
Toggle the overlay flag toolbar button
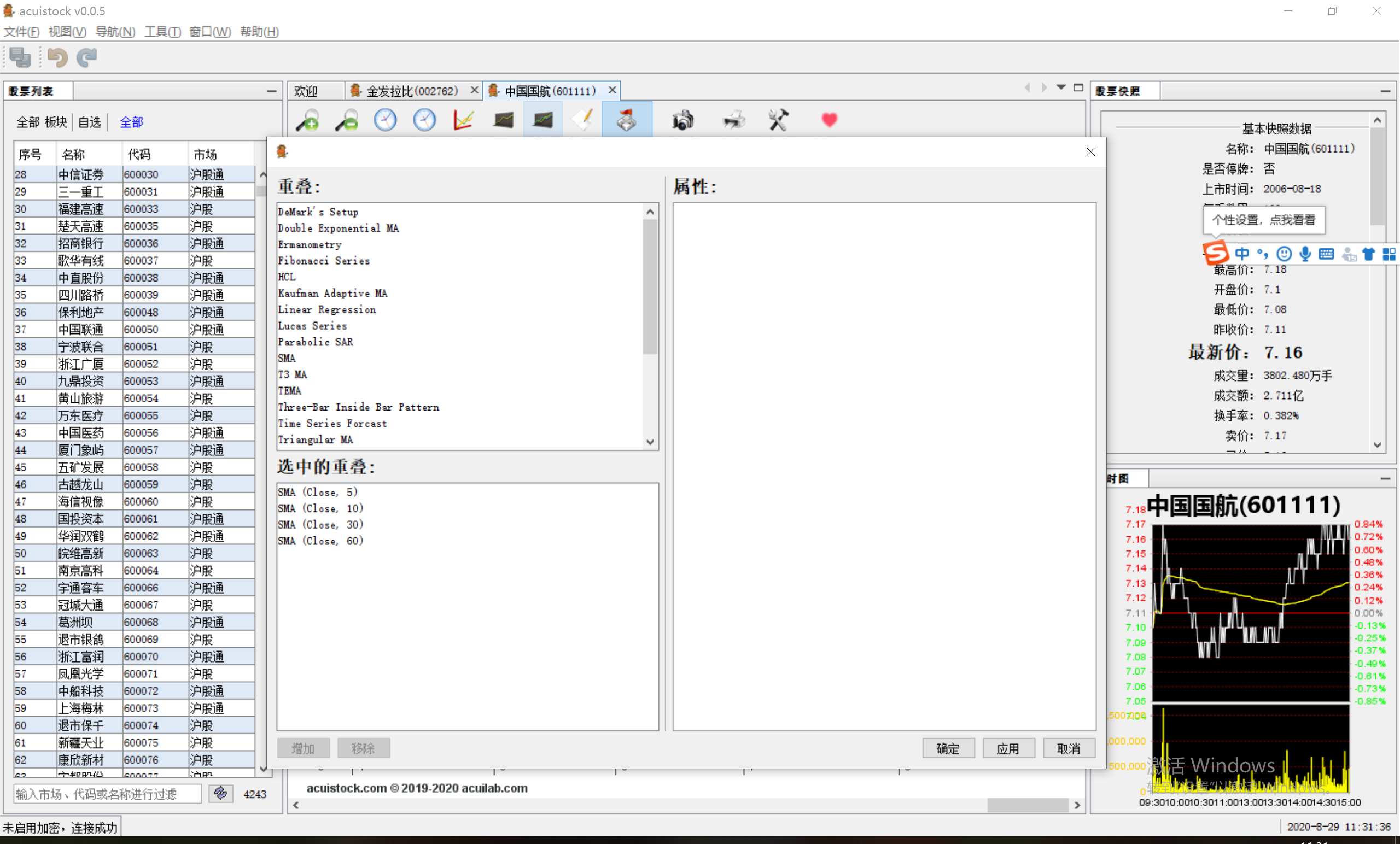[627, 120]
